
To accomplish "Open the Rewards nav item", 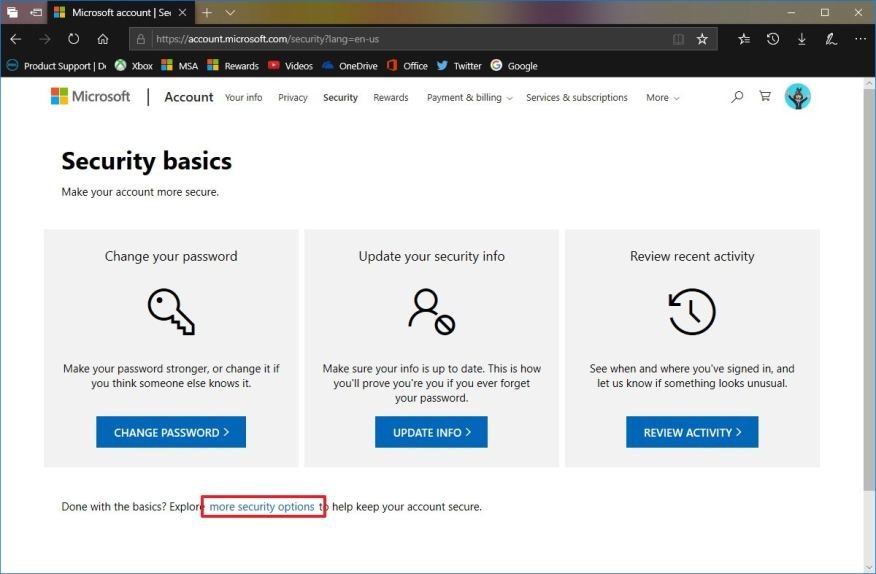I will pyautogui.click(x=390, y=98).
